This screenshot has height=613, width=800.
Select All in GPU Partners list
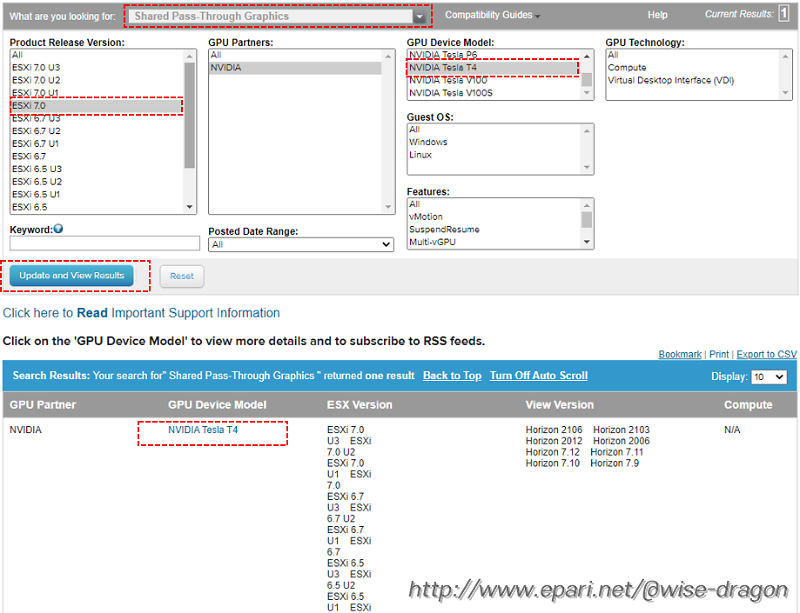pyautogui.click(x=295, y=55)
